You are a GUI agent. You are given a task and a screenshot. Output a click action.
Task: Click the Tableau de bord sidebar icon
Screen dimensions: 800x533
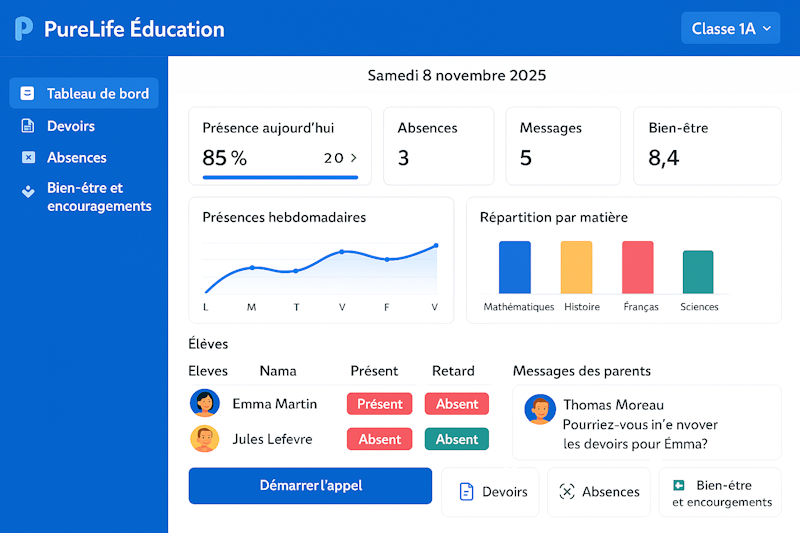(x=28, y=94)
